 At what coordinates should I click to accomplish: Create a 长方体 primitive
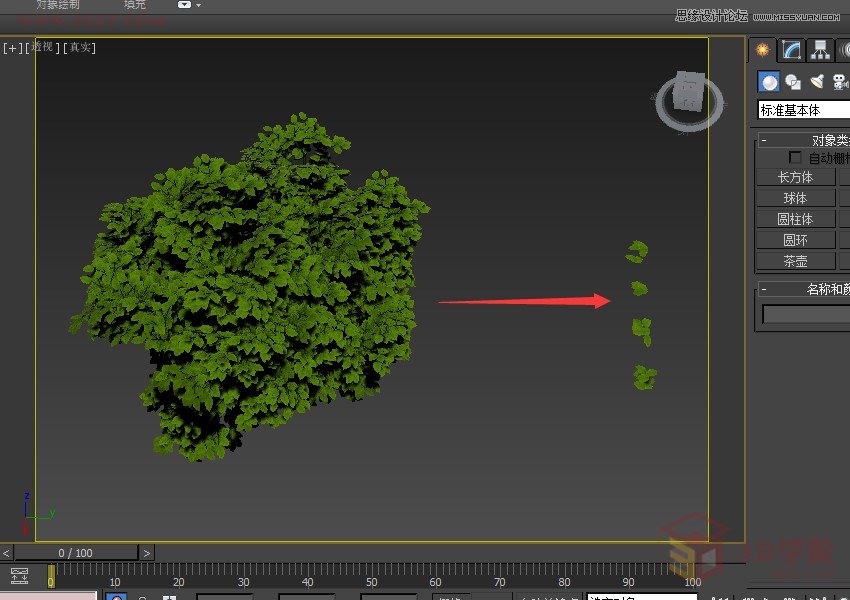795,177
